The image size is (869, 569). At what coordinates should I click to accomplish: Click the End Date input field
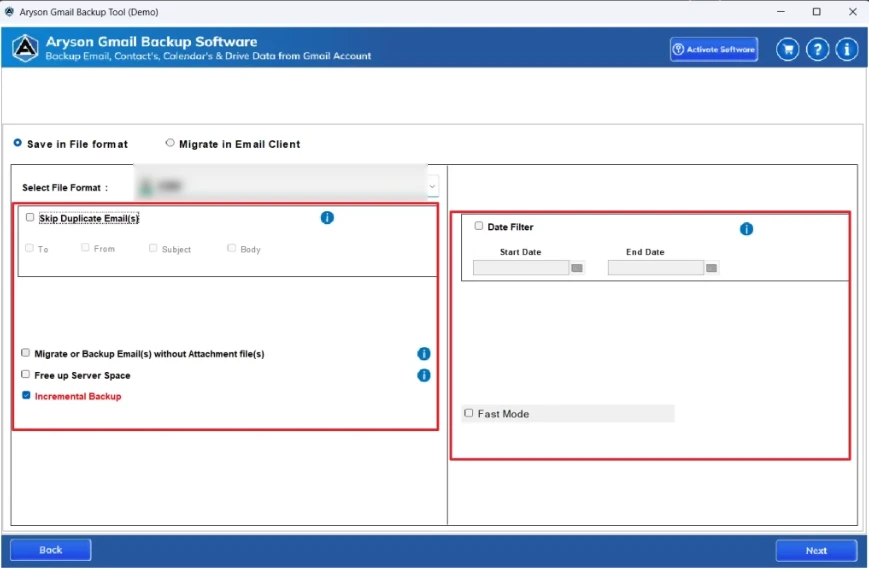656,268
